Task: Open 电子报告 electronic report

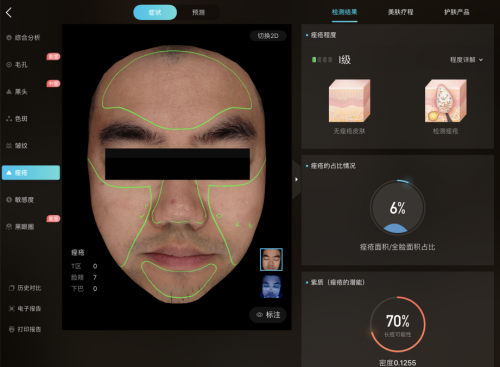Action: (x=25, y=309)
